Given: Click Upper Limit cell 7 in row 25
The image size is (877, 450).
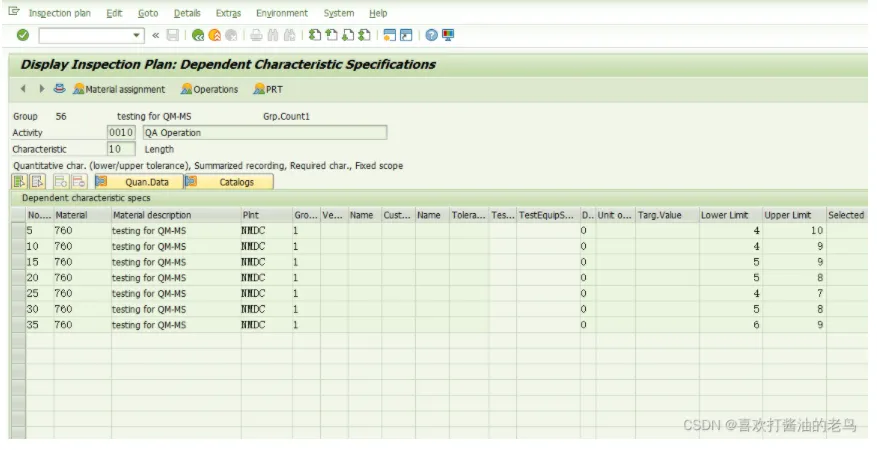Looking at the screenshot, I should pos(794,293).
